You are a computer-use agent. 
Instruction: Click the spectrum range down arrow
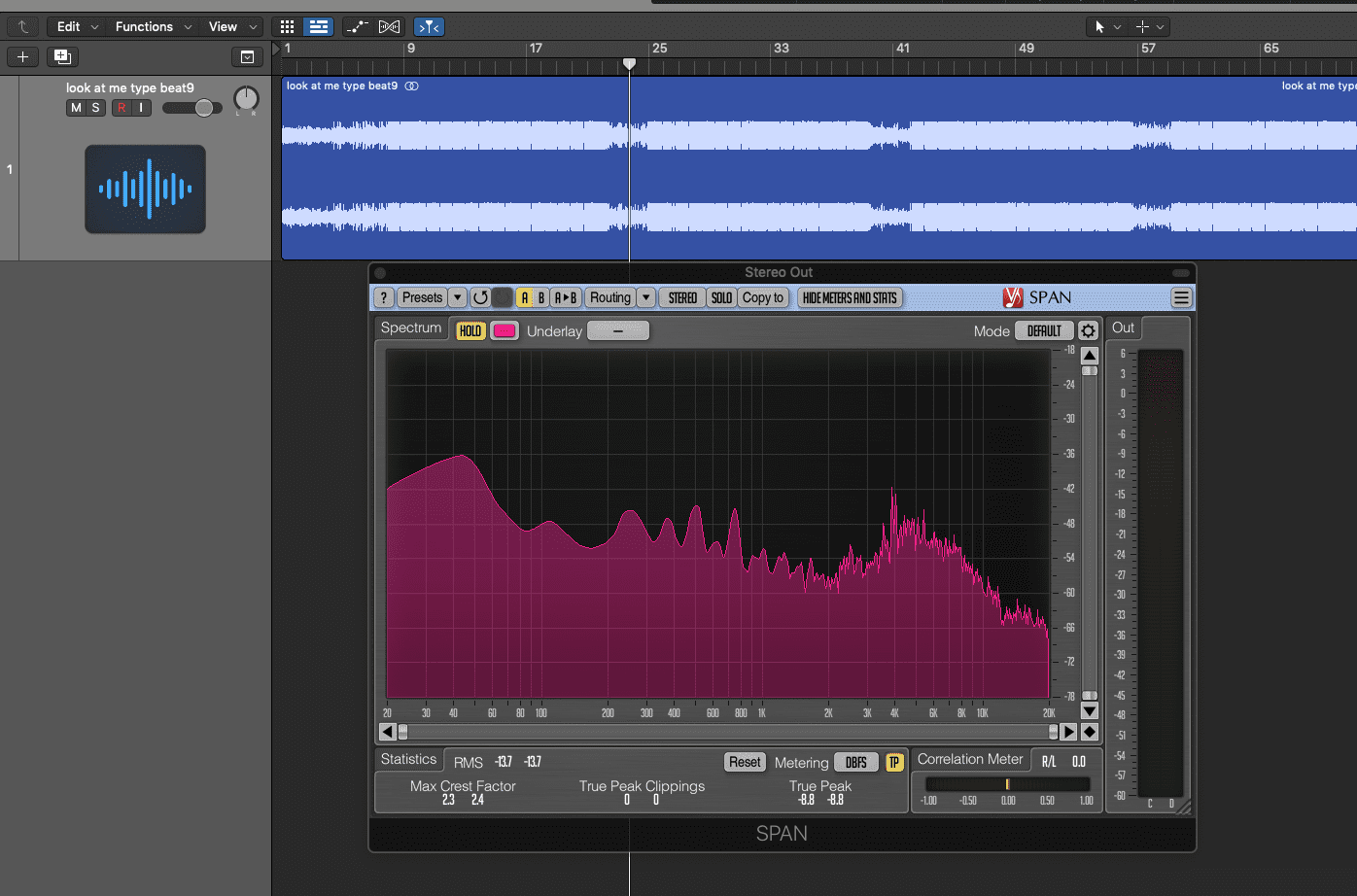coord(1090,711)
